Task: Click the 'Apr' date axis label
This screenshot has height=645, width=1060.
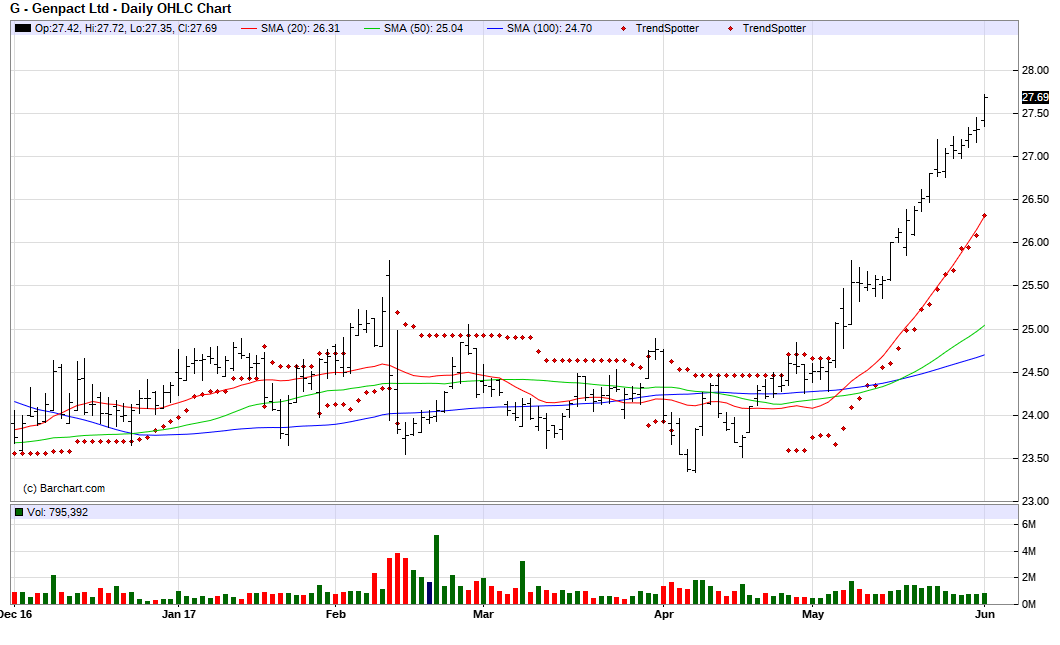Action: 664,614
